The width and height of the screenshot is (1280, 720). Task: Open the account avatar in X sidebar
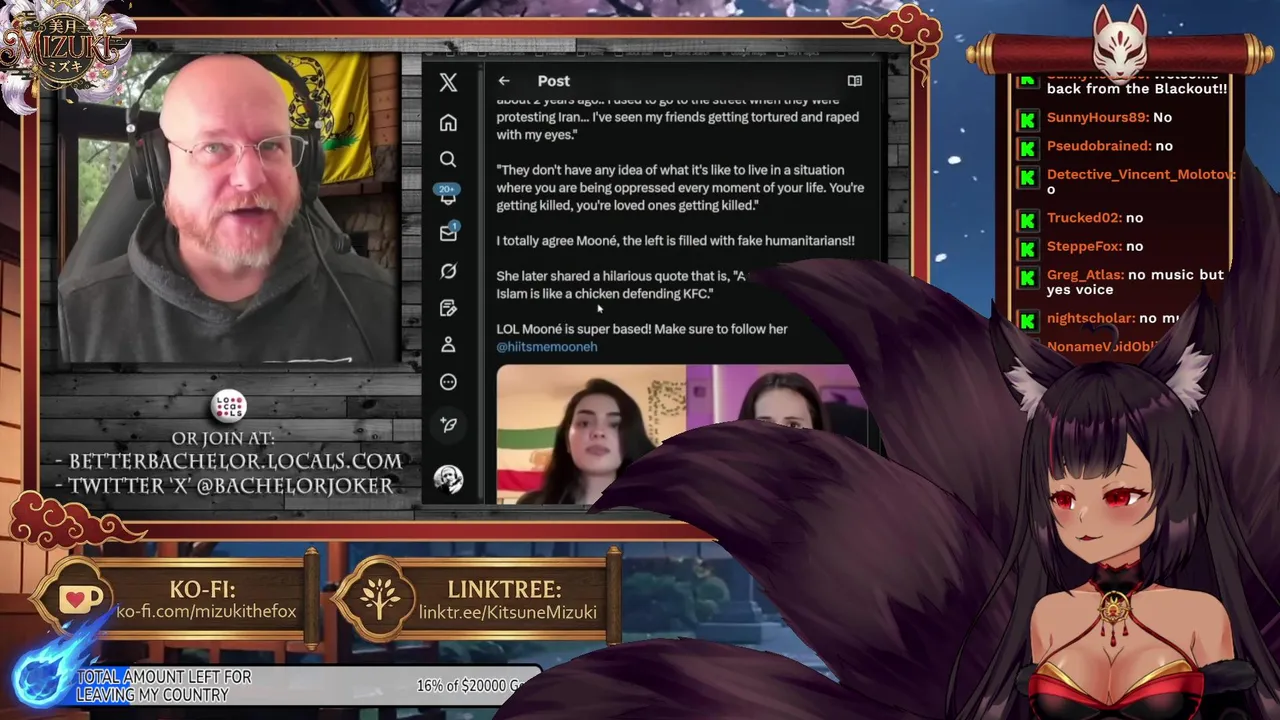tap(448, 479)
